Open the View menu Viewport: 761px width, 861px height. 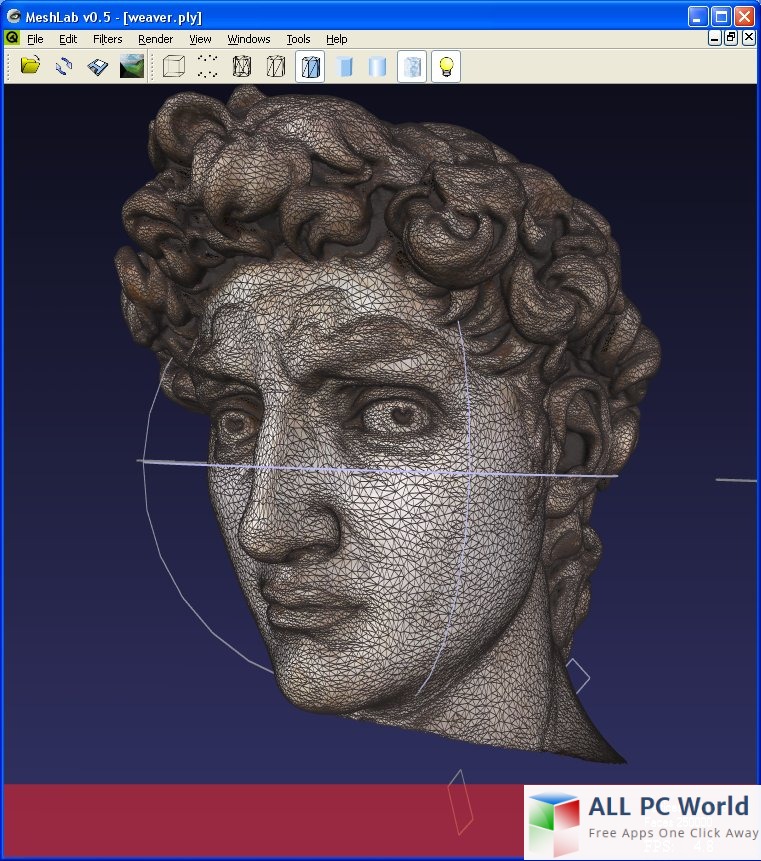pos(200,39)
